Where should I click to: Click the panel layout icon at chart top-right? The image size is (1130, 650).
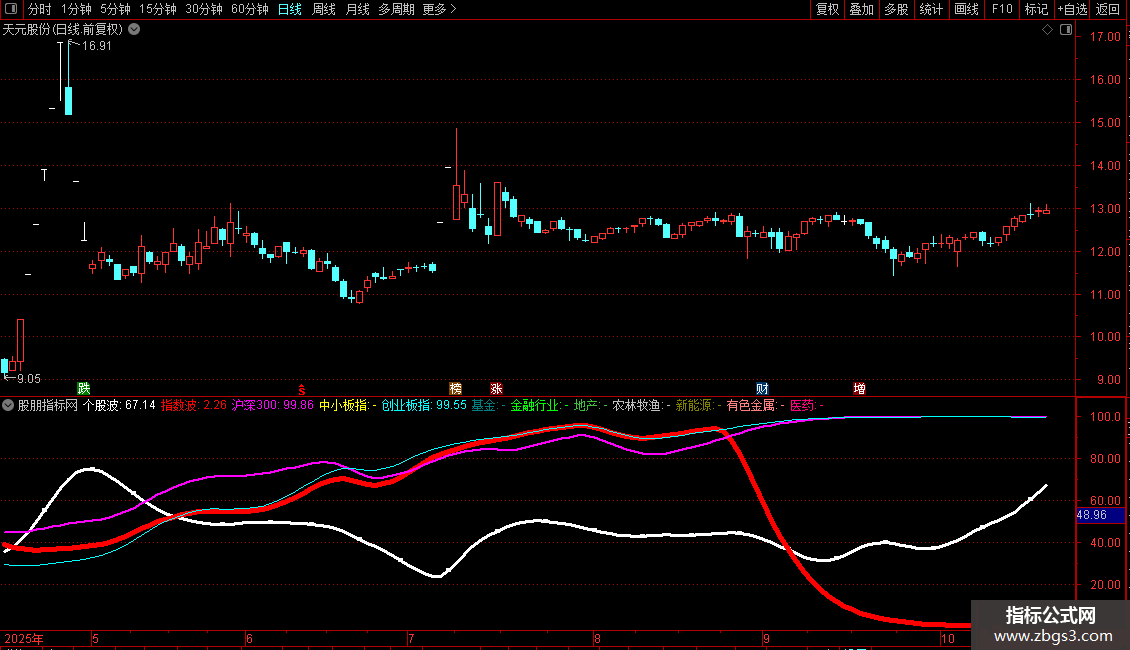[1064, 30]
